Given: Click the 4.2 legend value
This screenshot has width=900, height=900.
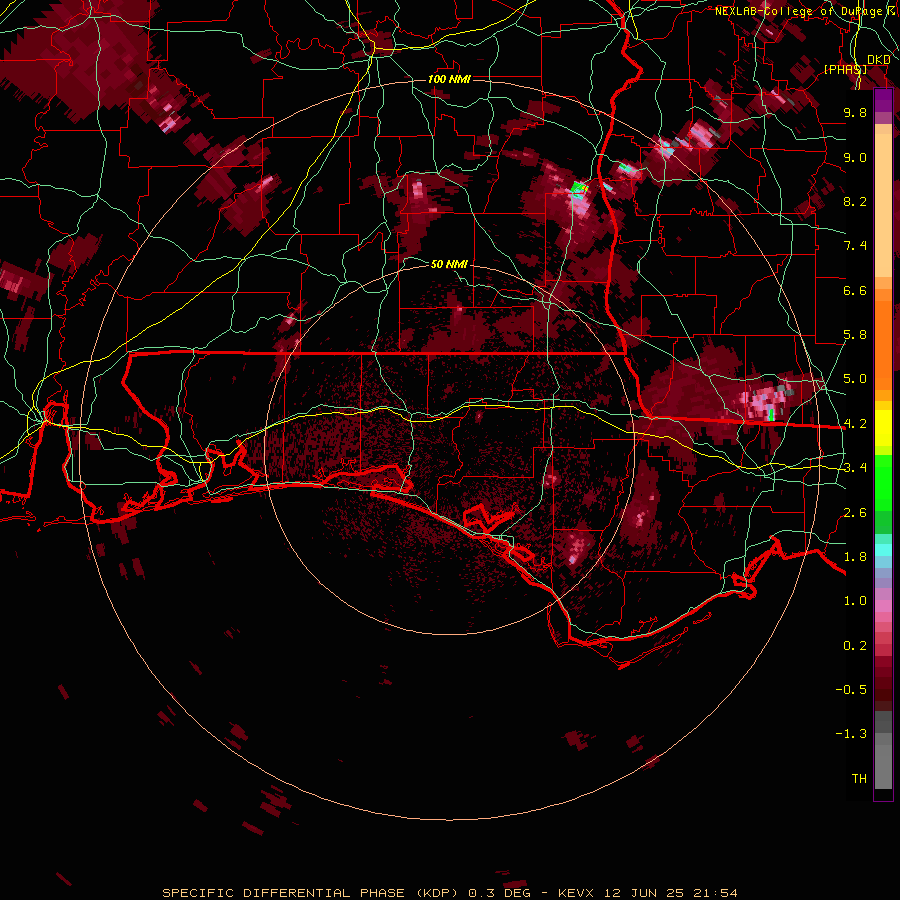Looking at the screenshot, I should click(x=855, y=424).
